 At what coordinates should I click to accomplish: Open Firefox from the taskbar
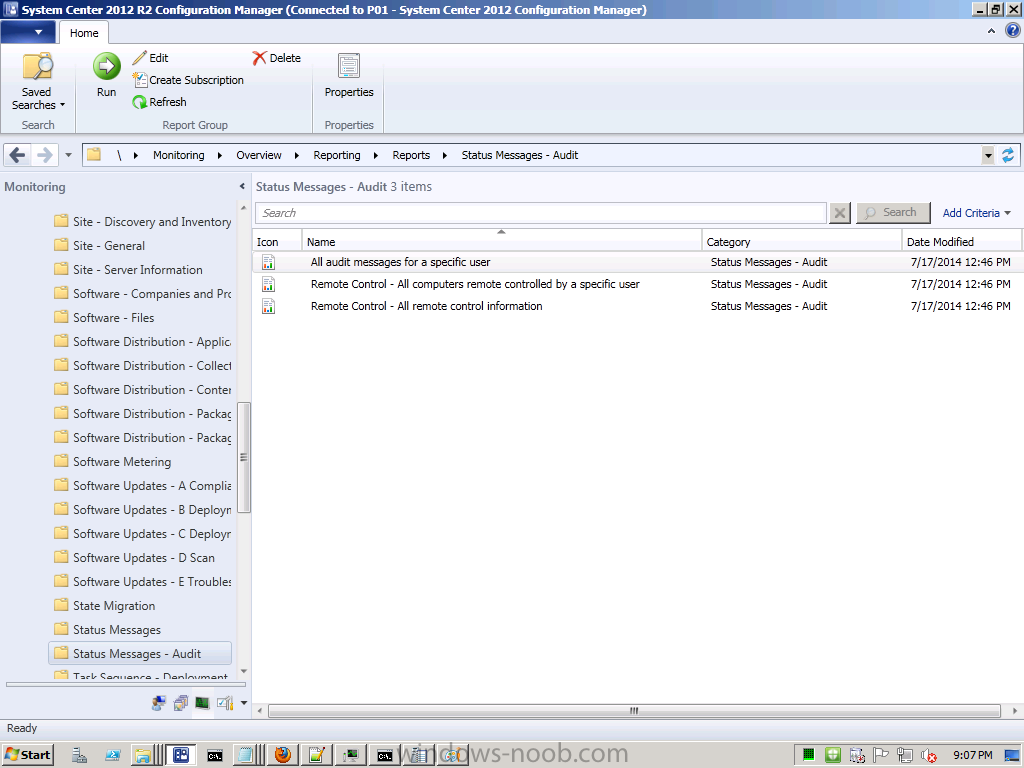pos(283,755)
